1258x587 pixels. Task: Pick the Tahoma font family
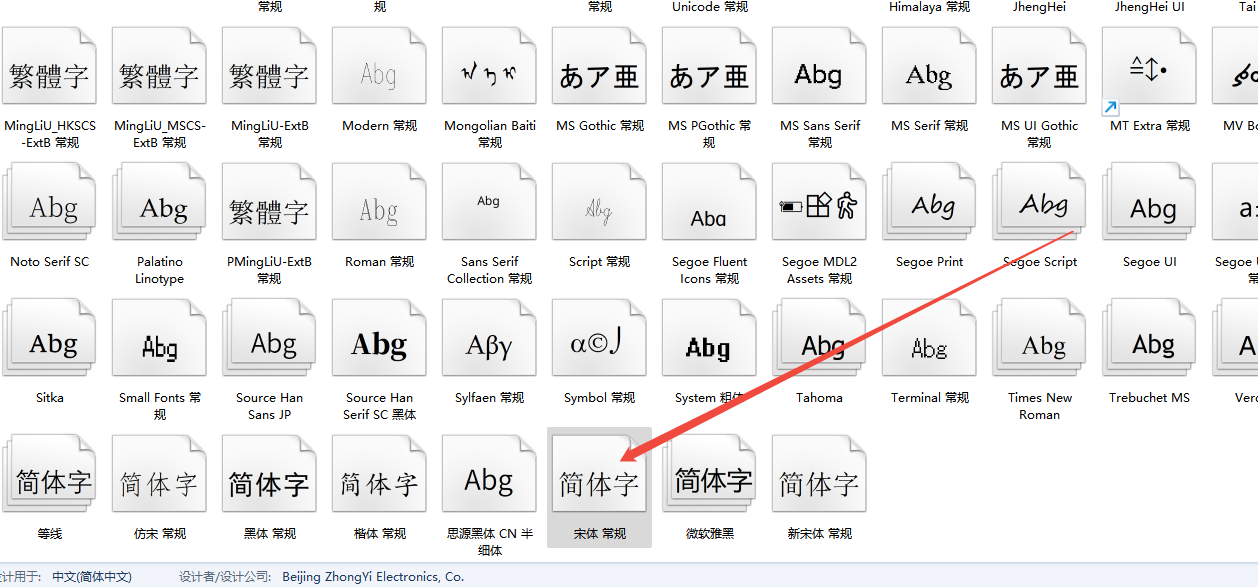pos(820,338)
